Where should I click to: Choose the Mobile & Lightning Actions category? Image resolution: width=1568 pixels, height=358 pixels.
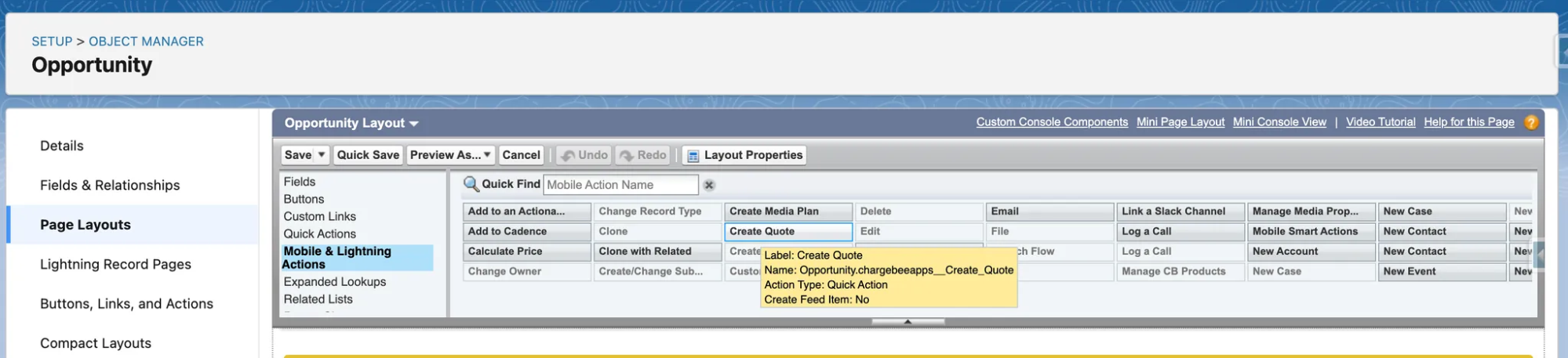[x=357, y=258]
